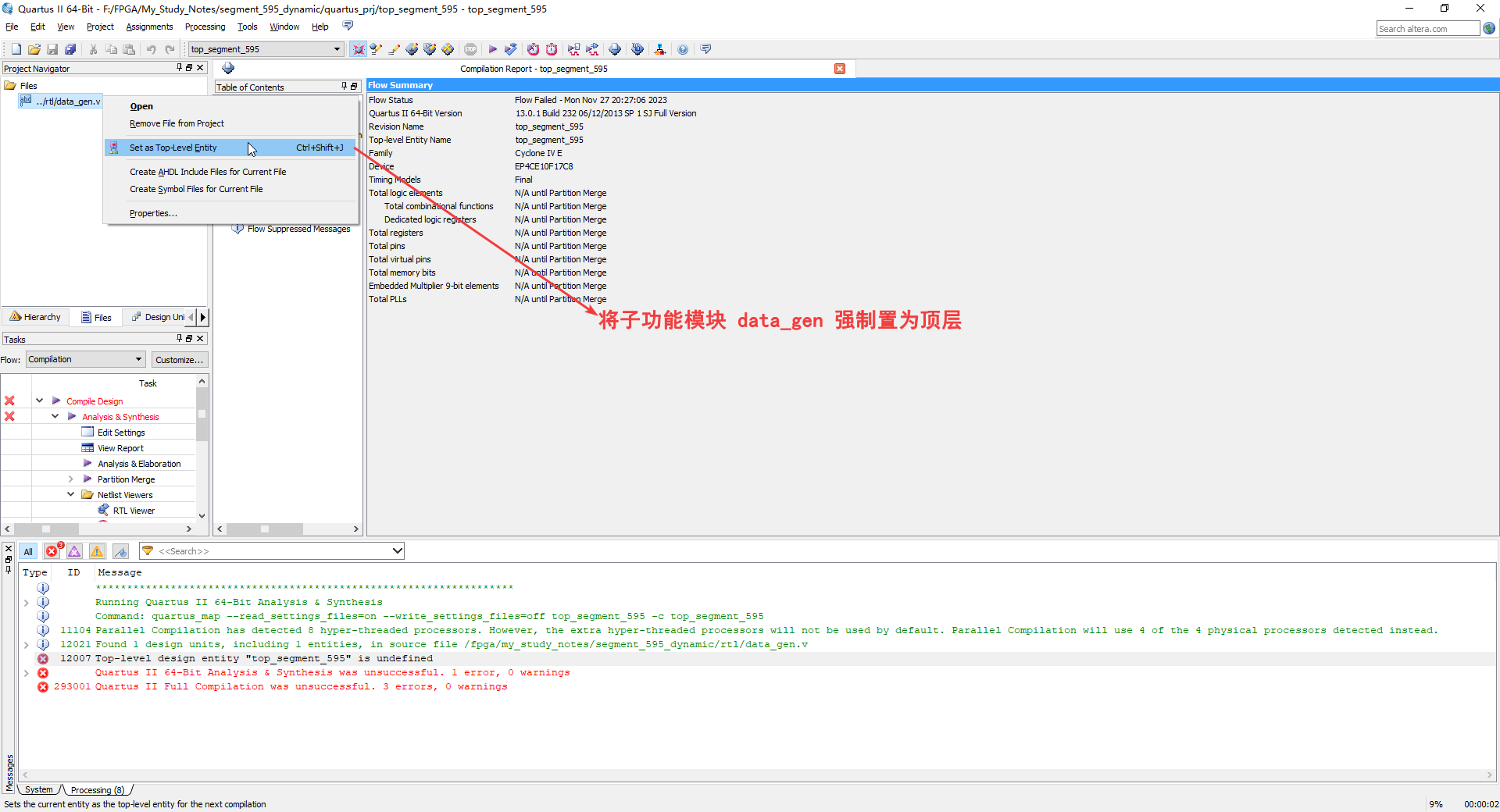
Task: Open the Processing menu
Action: 205,27
